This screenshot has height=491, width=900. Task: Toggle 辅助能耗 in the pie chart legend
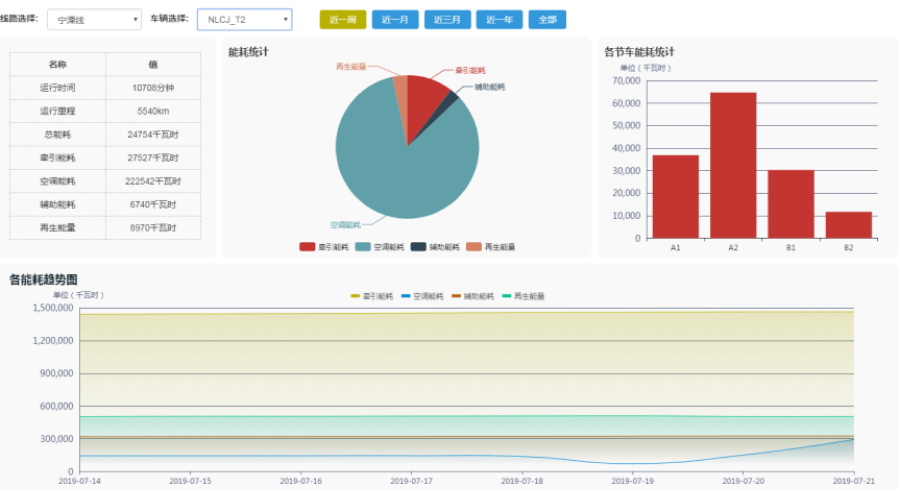pyautogui.click(x=435, y=247)
